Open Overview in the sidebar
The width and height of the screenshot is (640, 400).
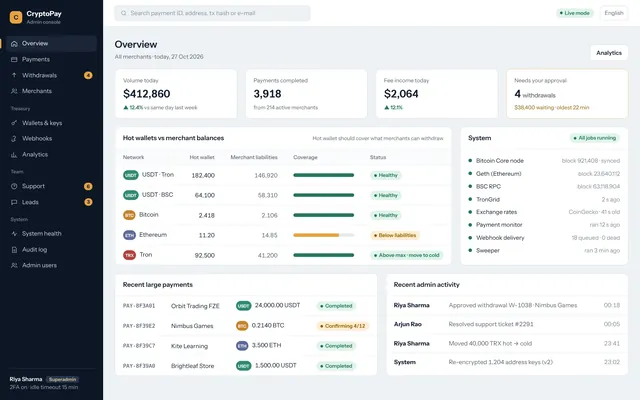click(51, 44)
